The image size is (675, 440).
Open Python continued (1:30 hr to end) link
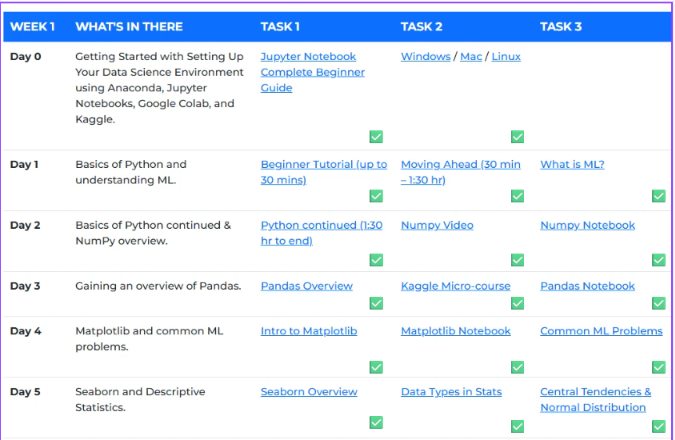click(321, 232)
